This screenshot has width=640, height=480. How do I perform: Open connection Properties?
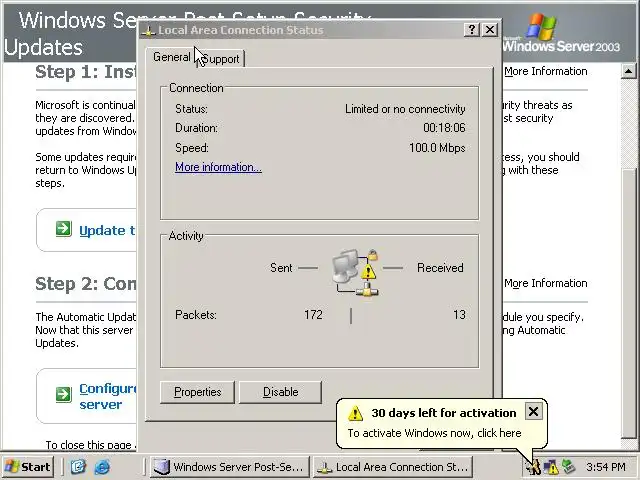tap(198, 392)
